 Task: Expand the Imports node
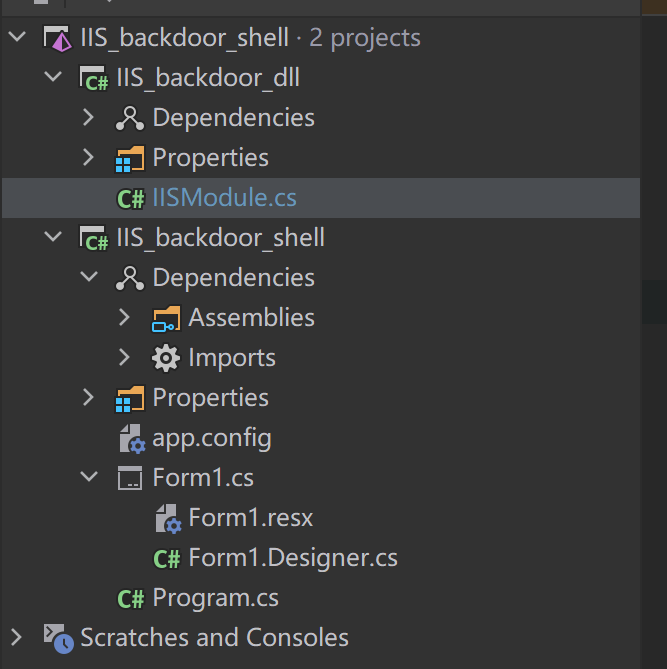click(124, 358)
